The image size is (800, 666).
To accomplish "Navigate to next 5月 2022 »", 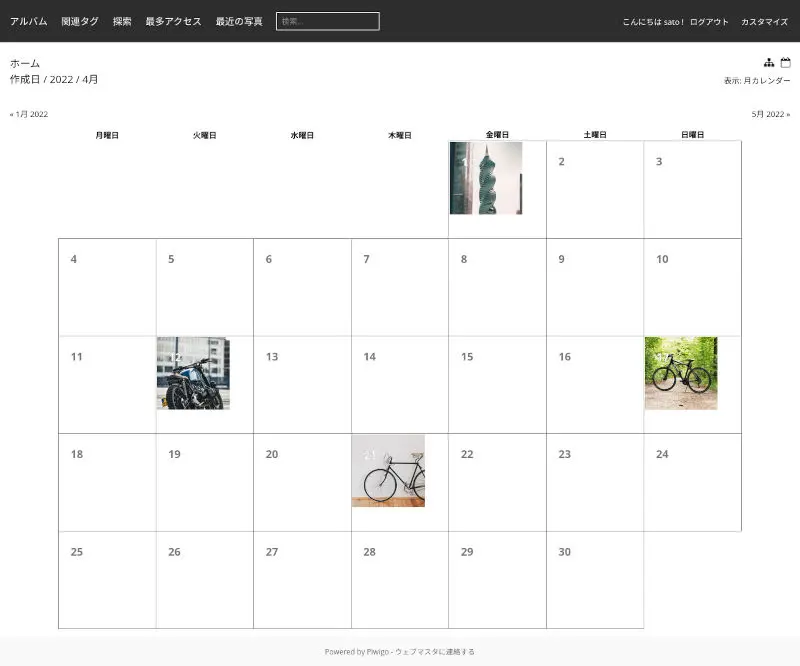I will (x=770, y=114).
